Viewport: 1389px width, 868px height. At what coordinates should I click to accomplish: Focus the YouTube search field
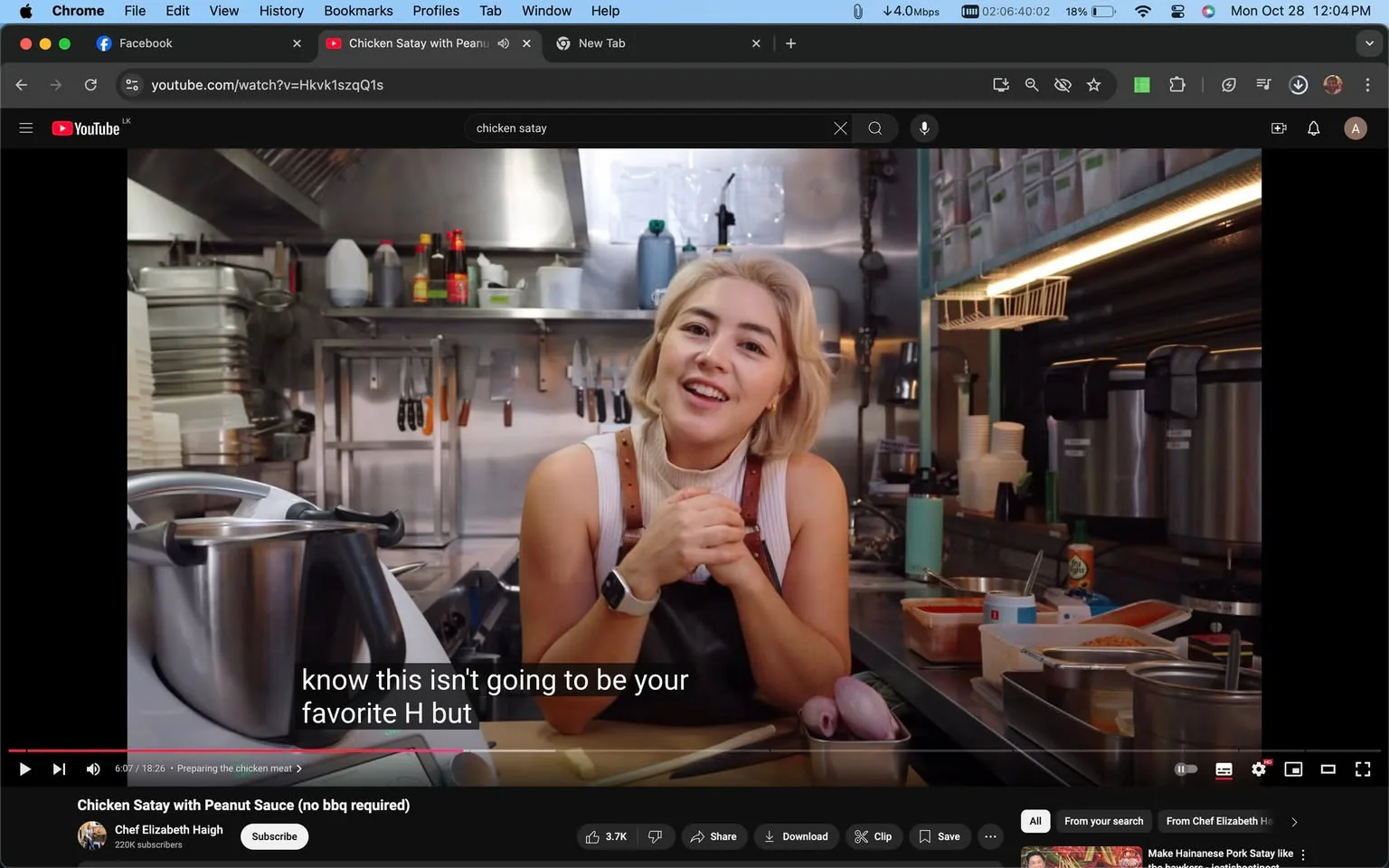[x=651, y=128]
